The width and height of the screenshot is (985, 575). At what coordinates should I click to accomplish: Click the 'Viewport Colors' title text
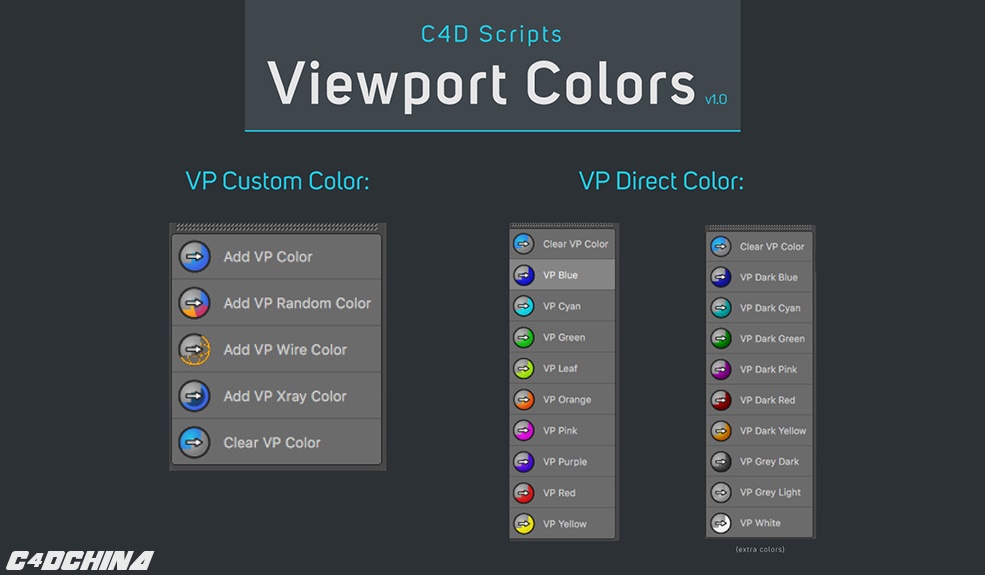click(x=481, y=85)
